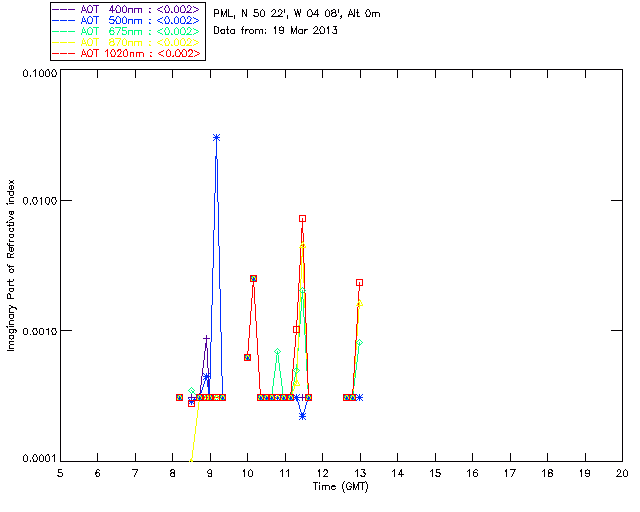Click the PML station location header text
The width and height of the screenshot is (640, 512).
coord(297,14)
